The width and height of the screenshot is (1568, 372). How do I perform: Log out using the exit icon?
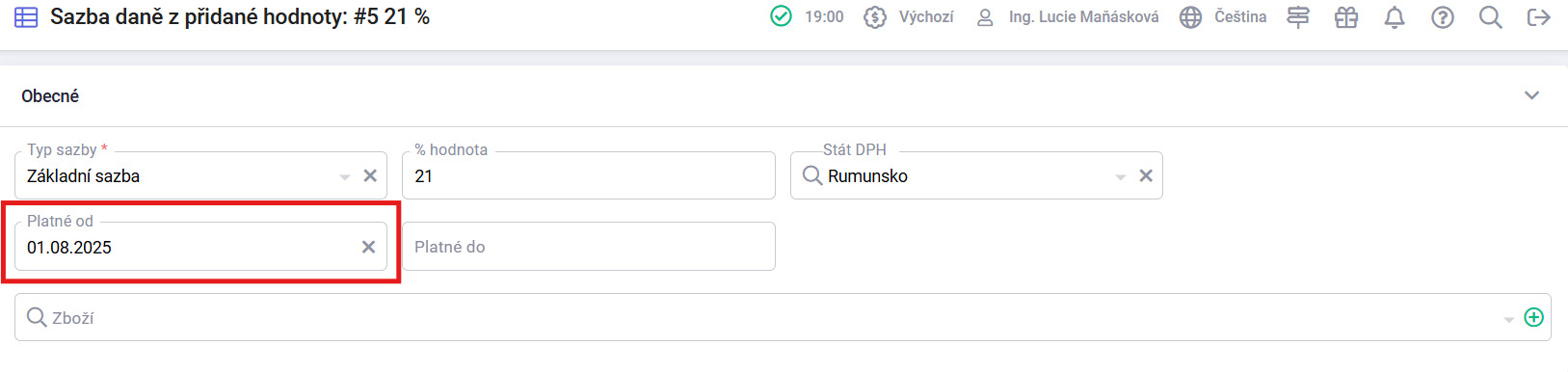(x=1538, y=17)
